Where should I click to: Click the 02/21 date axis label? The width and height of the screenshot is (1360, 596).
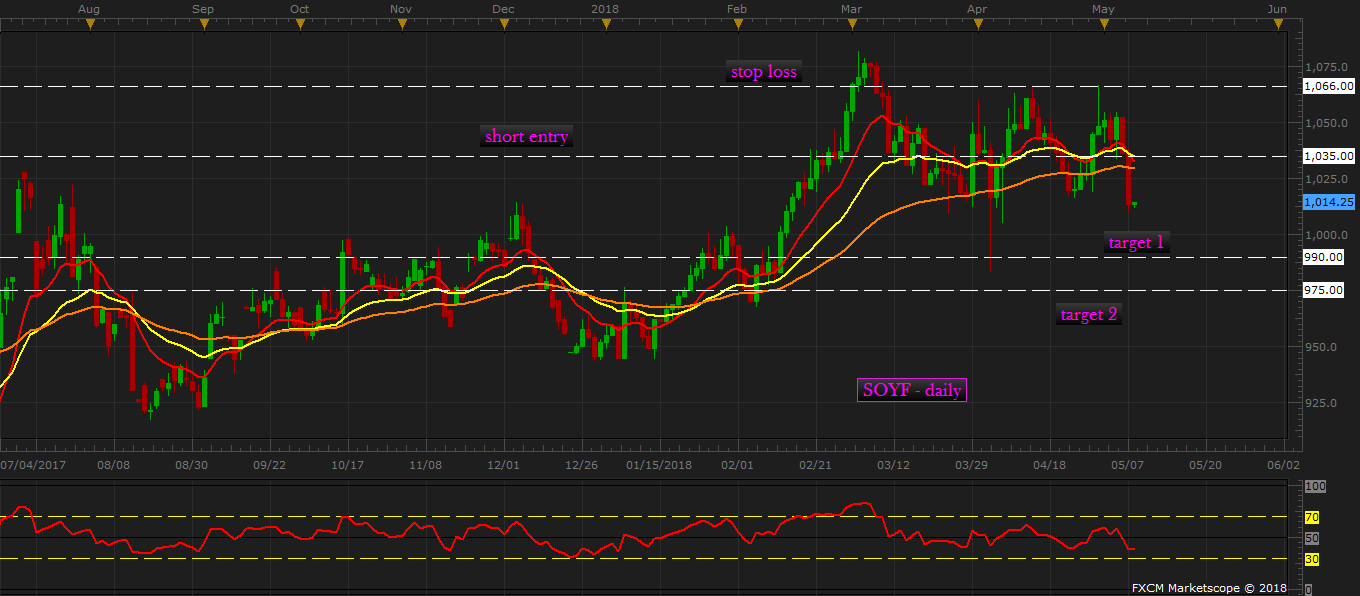point(815,465)
